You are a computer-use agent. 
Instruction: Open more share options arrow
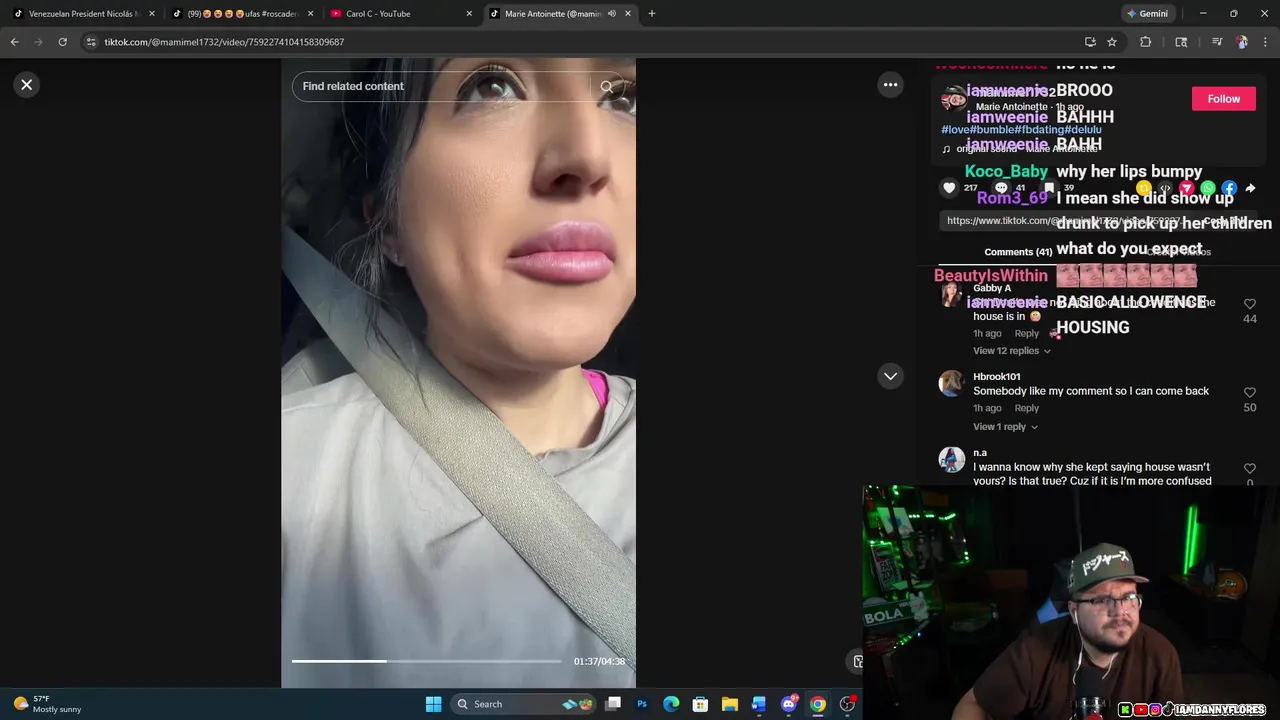1250,188
